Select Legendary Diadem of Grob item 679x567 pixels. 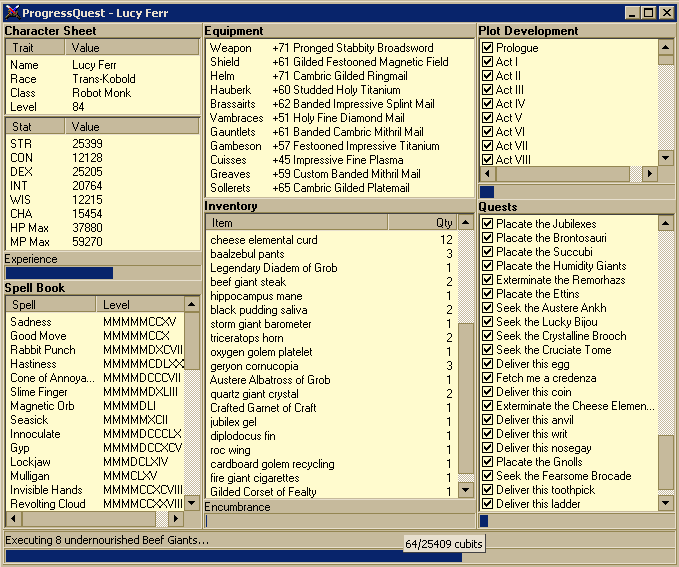coord(332,268)
